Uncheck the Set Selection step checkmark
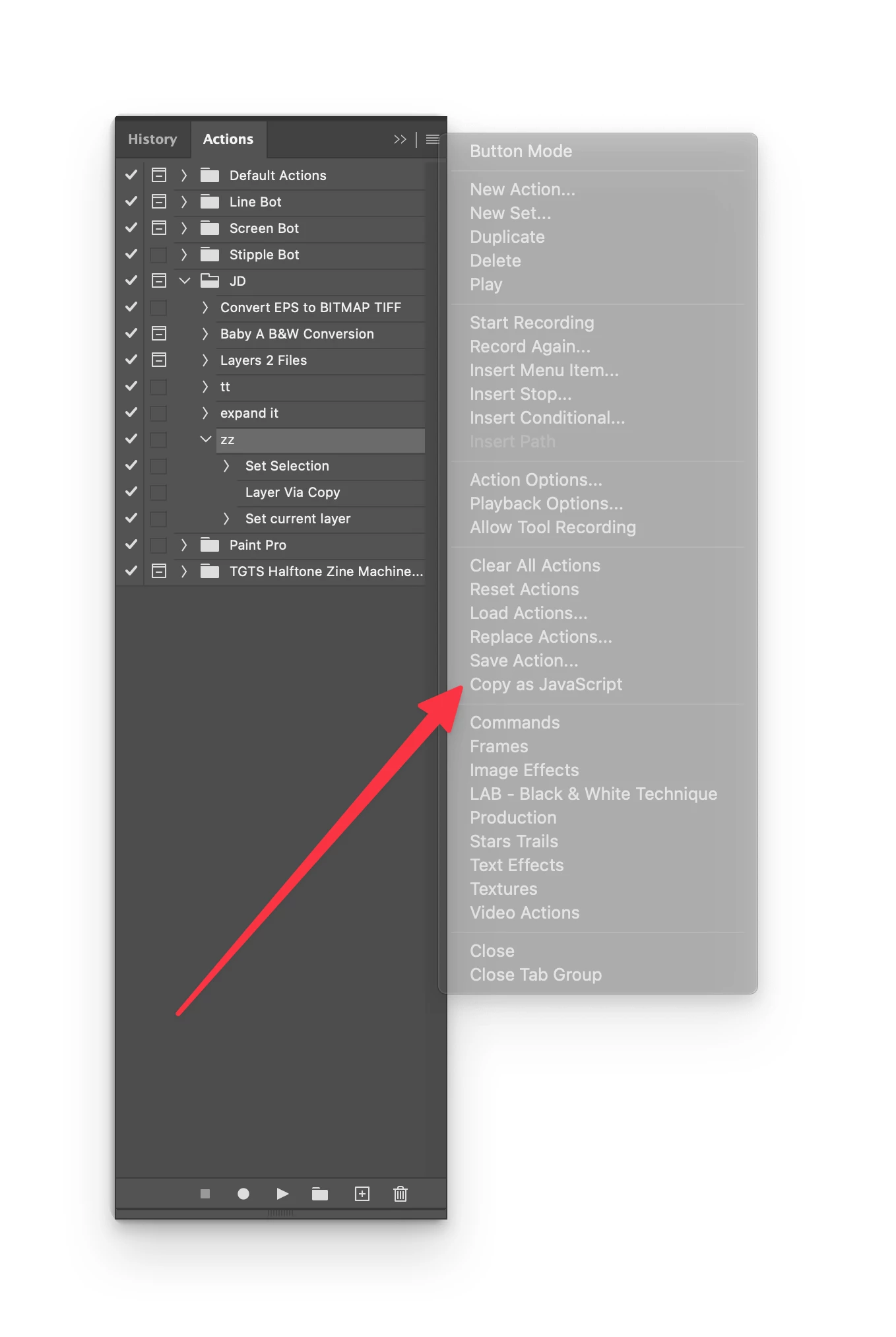Image resolution: width=896 pixels, height=1337 pixels. pos(131,465)
